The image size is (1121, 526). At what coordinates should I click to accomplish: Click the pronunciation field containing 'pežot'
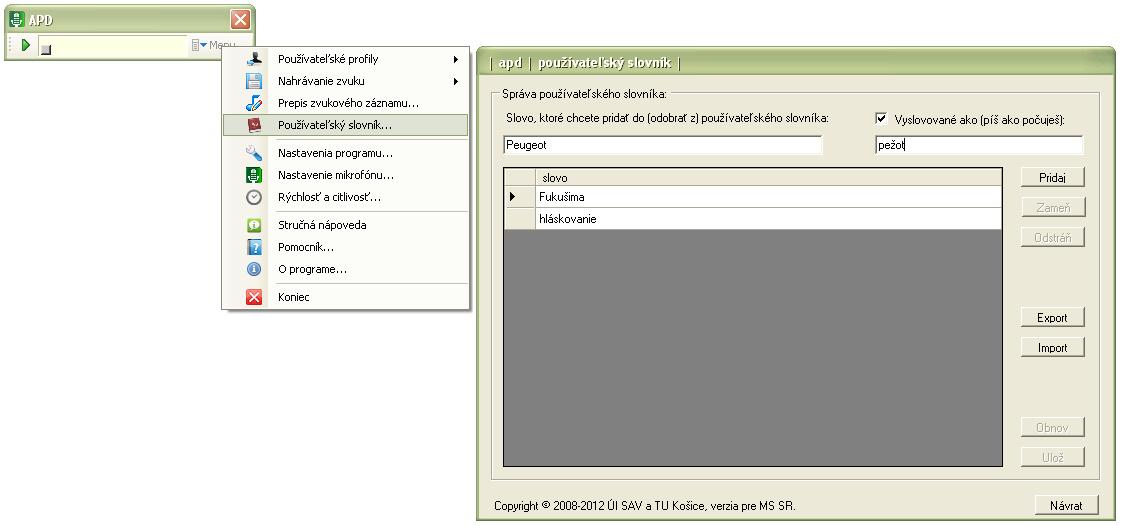click(978, 145)
